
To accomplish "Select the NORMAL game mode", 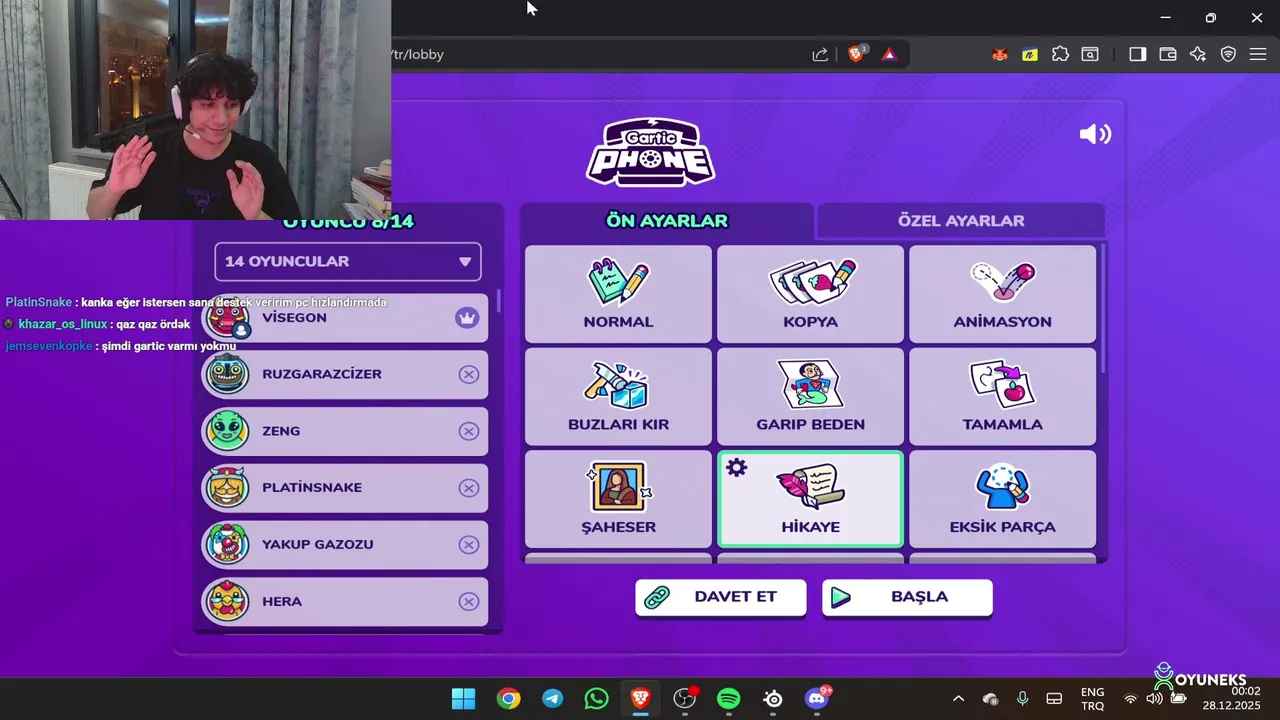I will tap(618, 294).
